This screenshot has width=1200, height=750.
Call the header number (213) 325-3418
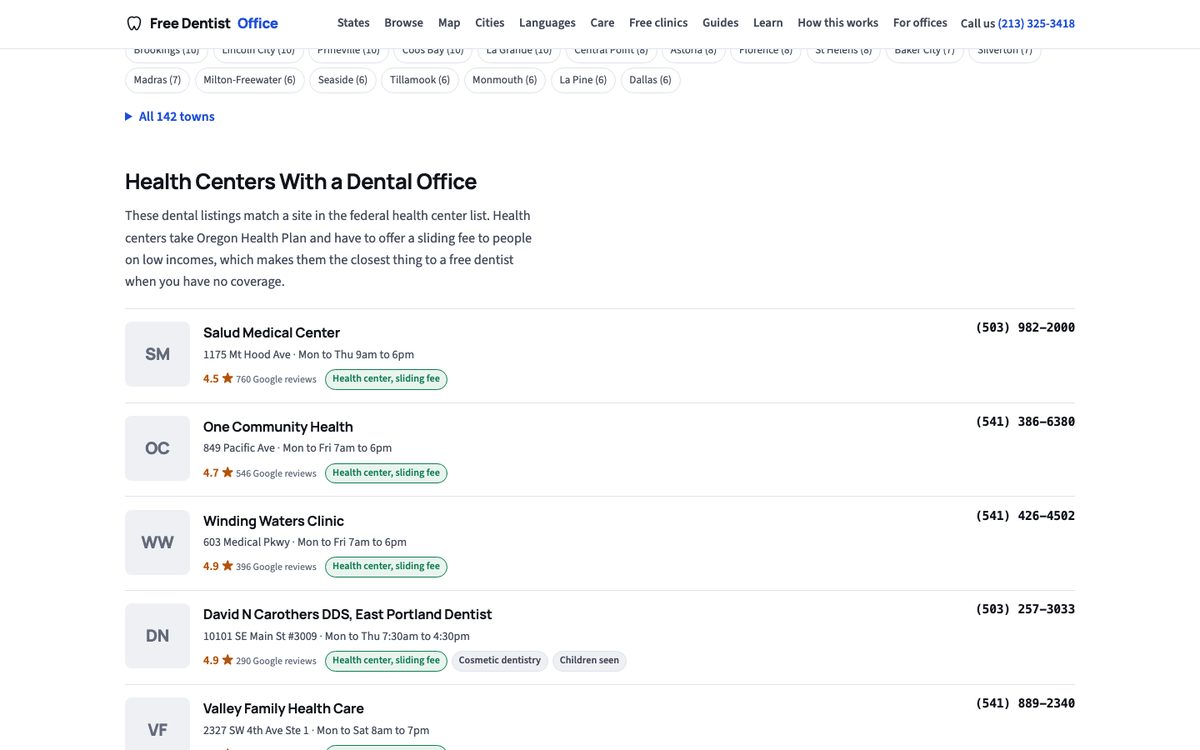[1036, 23]
